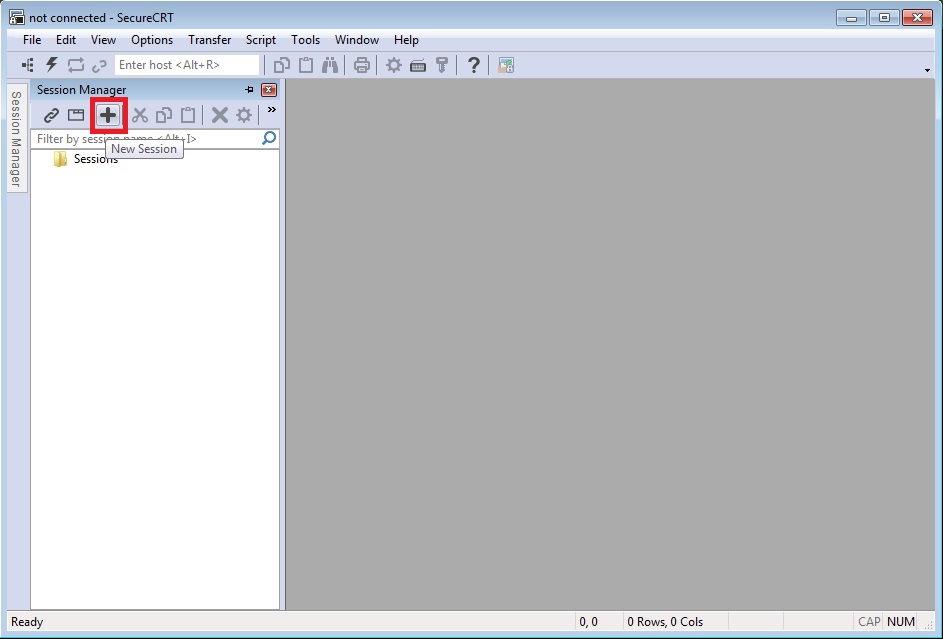The image size is (943, 639).
Task: Click the Print icon in toolbar
Action: coord(361,65)
